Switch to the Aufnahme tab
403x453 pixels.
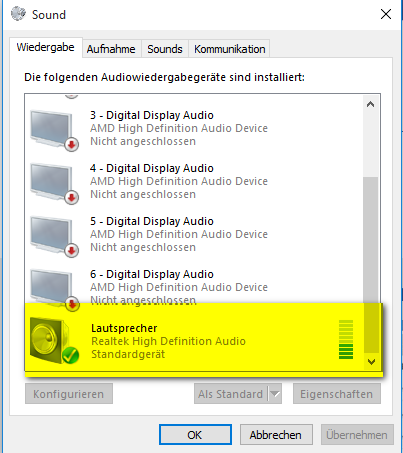(111, 49)
